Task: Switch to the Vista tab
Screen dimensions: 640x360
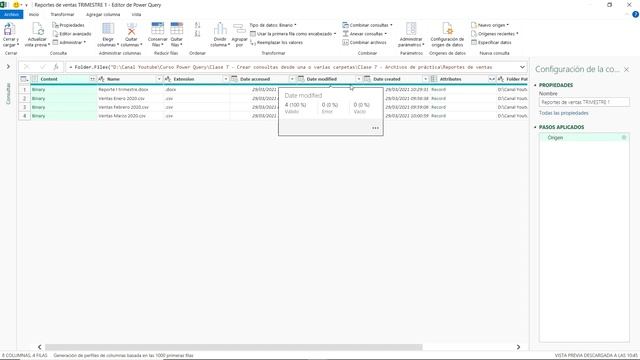Action: [136, 14]
